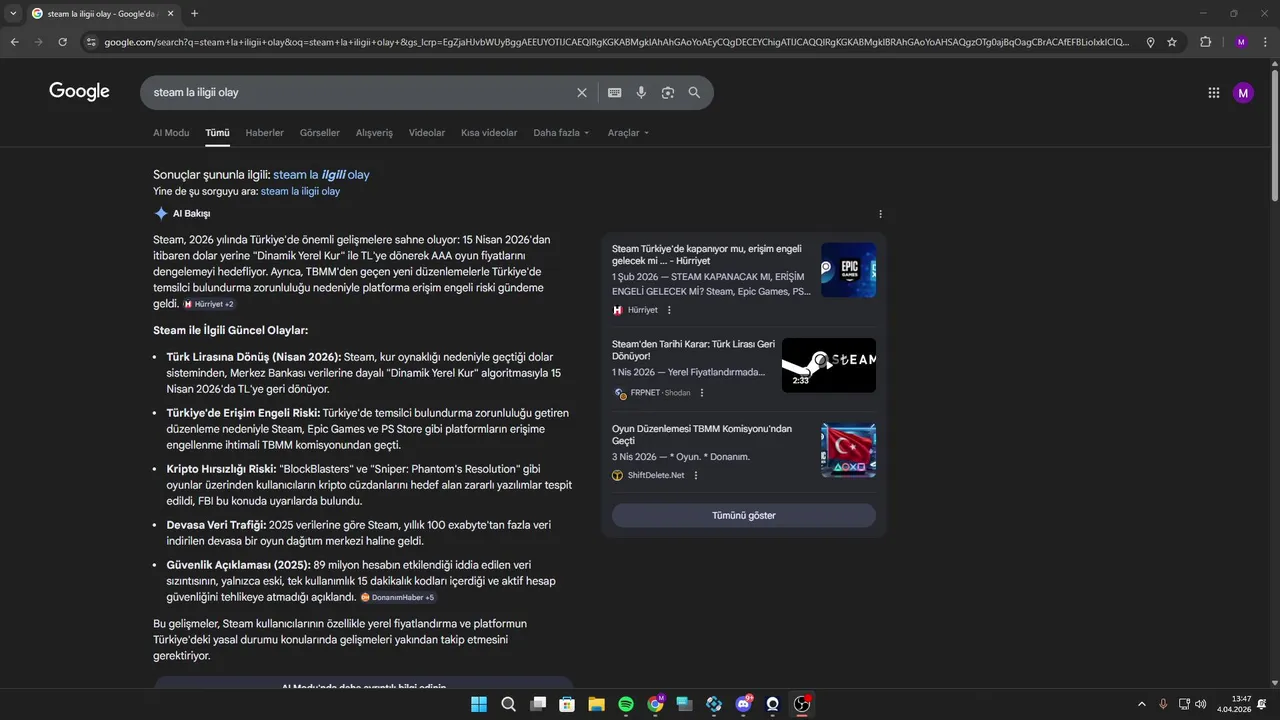This screenshot has height=720, width=1280.
Task: Click corrected query 'steam la ilgili olay'
Action: click(x=321, y=175)
